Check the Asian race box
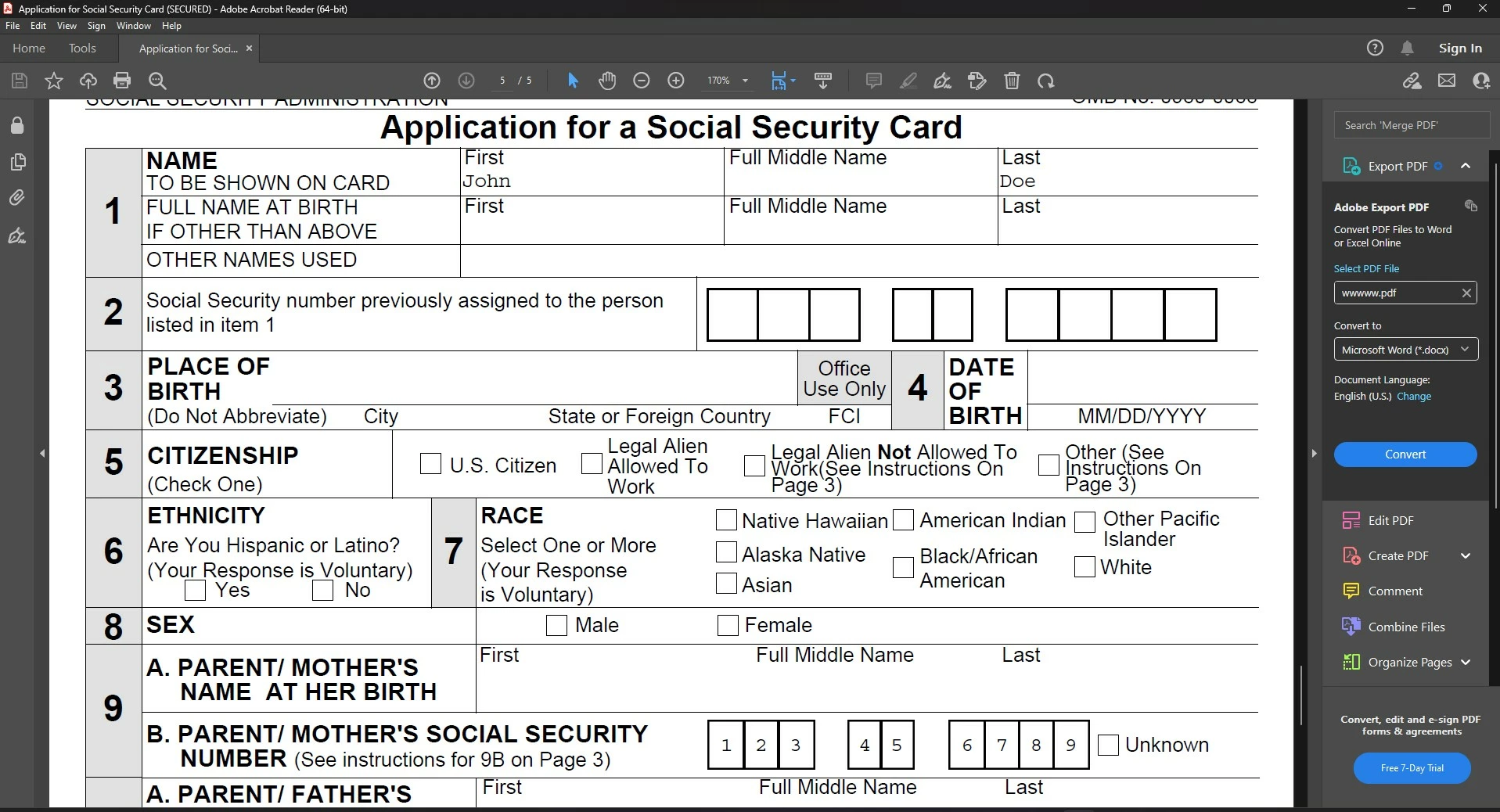This screenshot has width=1500, height=812. tap(726, 584)
